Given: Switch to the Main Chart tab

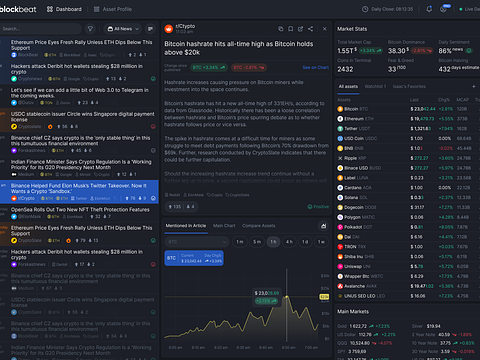Looking at the screenshot, I should [x=224, y=226].
